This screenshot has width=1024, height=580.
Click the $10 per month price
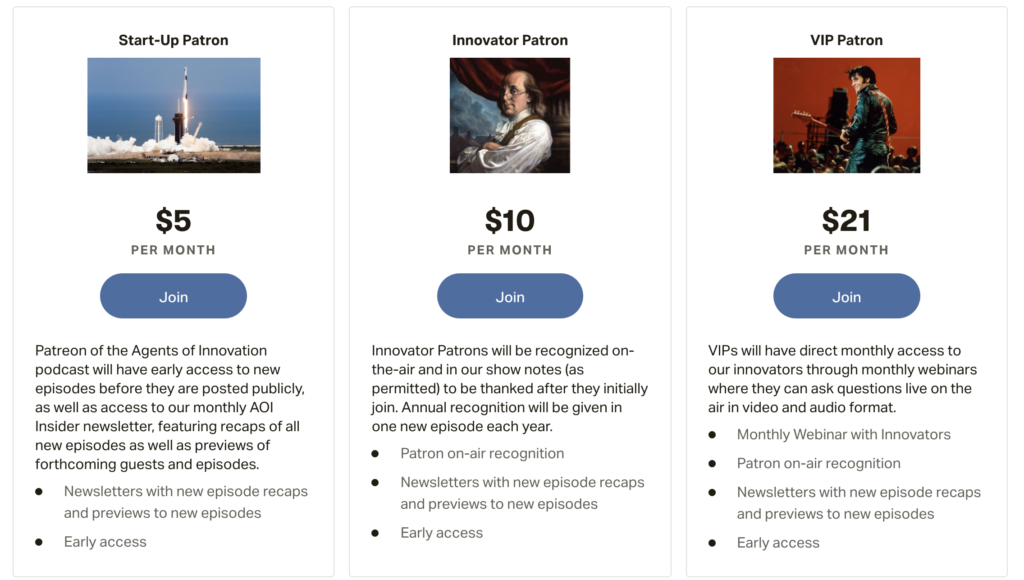(509, 220)
